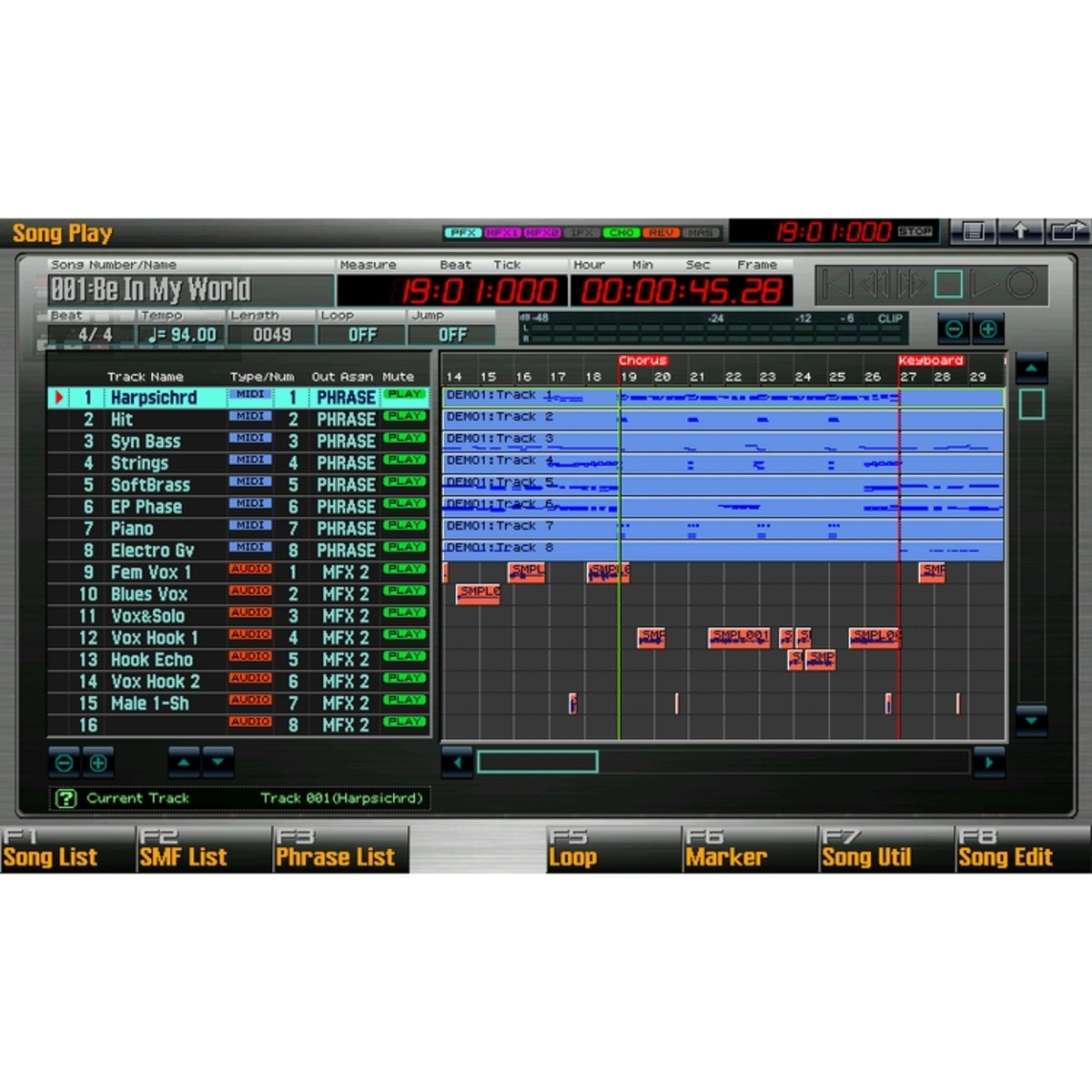The image size is (1092, 1092).
Task: Click the up-arrow icon in the top bar
Action: click(1020, 232)
